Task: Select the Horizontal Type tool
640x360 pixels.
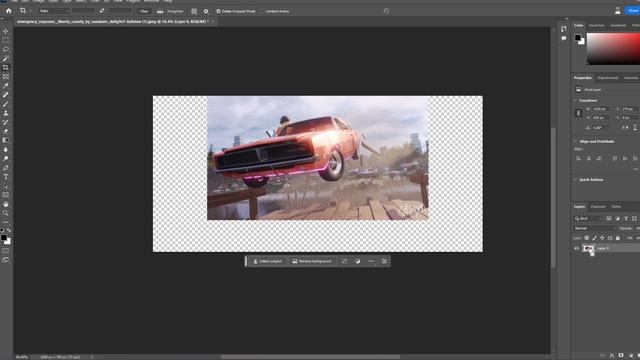Action: point(6,177)
